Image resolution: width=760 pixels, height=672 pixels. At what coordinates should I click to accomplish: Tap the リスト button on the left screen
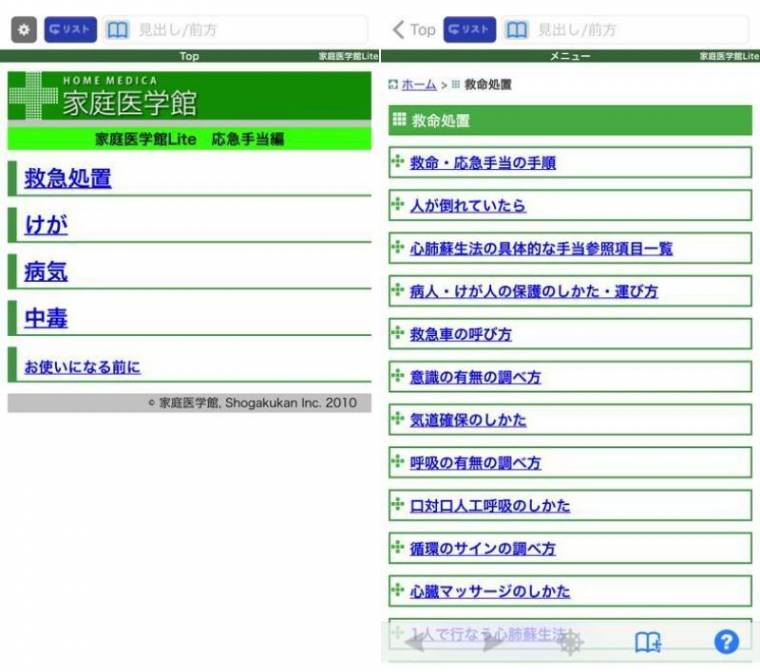tap(71, 30)
